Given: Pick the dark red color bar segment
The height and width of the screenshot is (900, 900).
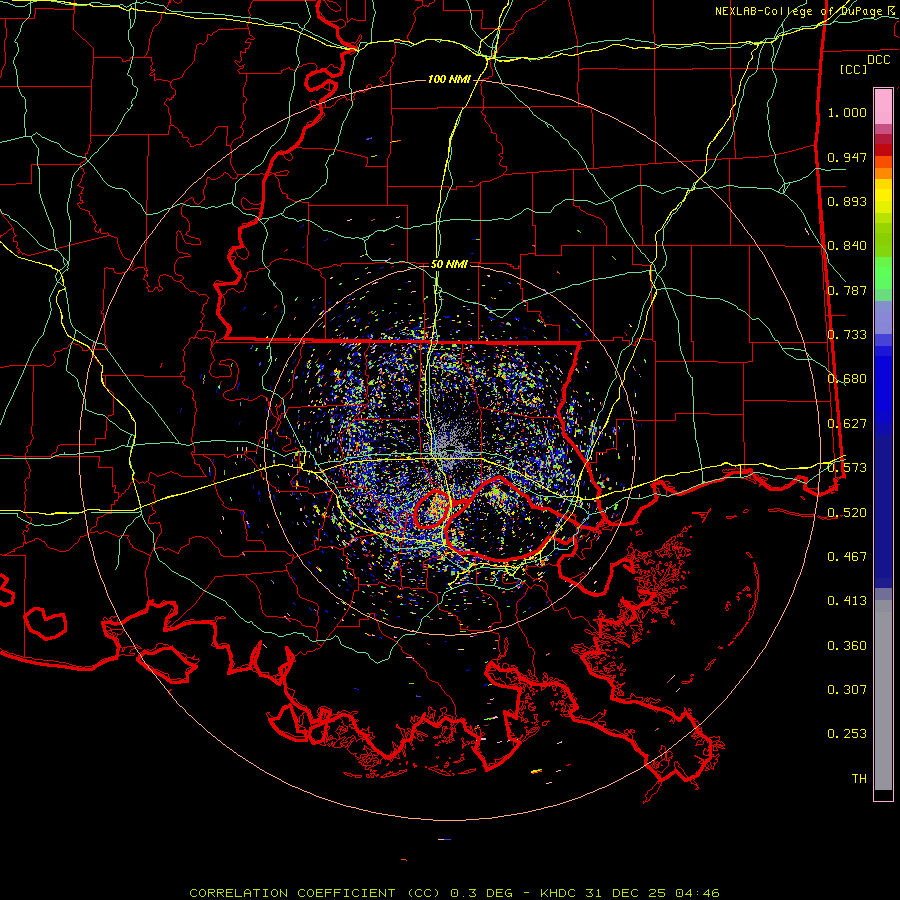Looking at the screenshot, I should click(x=883, y=150).
